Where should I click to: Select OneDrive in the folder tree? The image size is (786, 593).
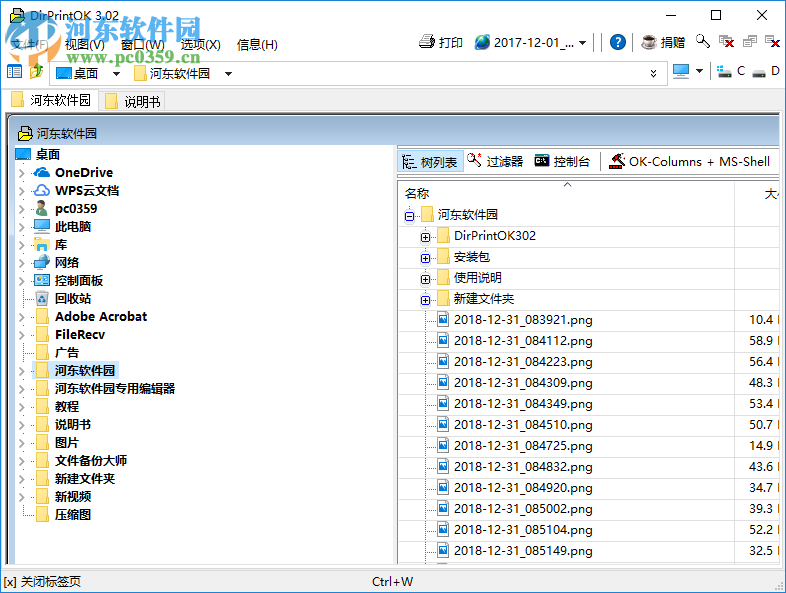(x=84, y=173)
